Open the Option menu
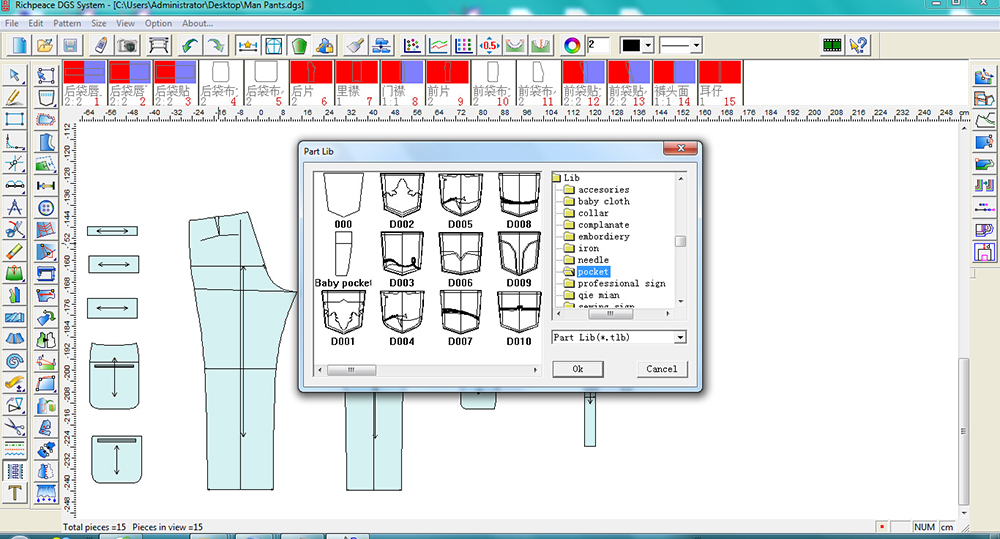The height and width of the screenshot is (539, 1000). (158, 23)
